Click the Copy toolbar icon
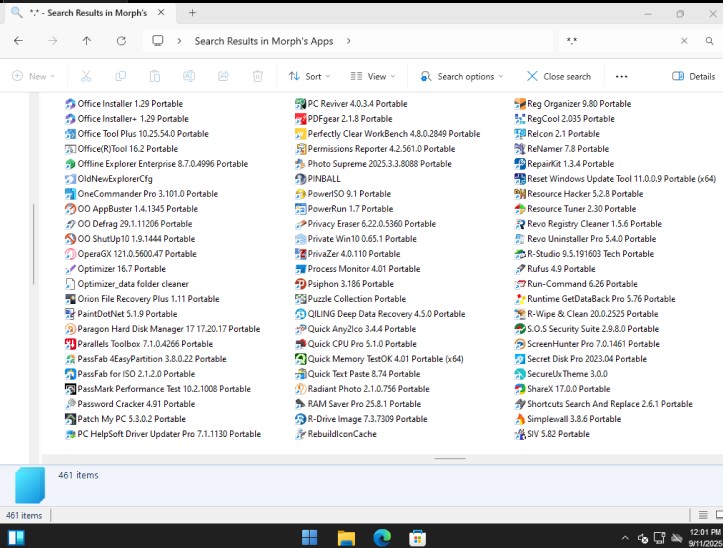 point(120,76)
